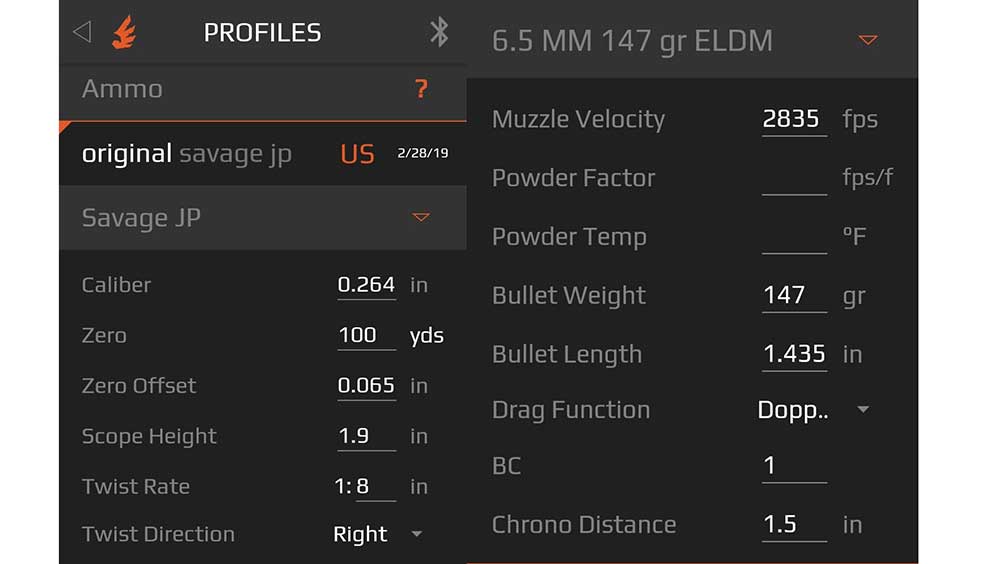Edit the Caliber value field

pyautogui.click(x=366, y=285)
